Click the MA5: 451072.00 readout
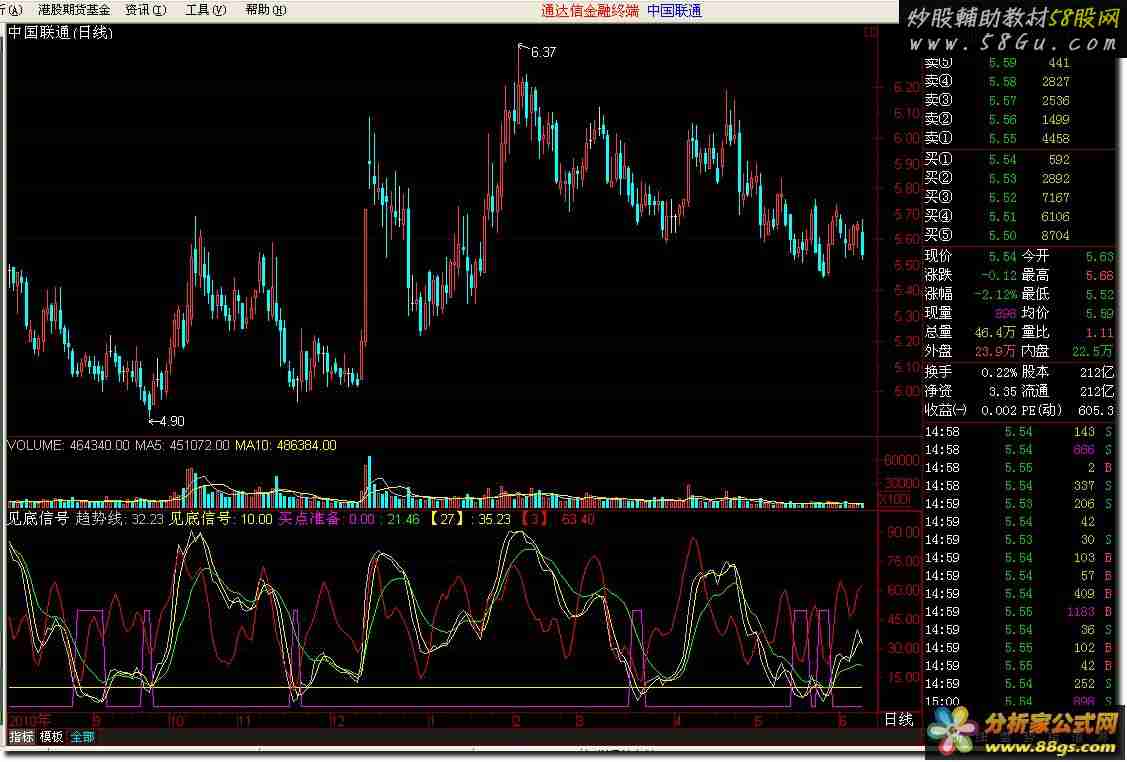Screen dimensions: 1127x762 point(183,446)
